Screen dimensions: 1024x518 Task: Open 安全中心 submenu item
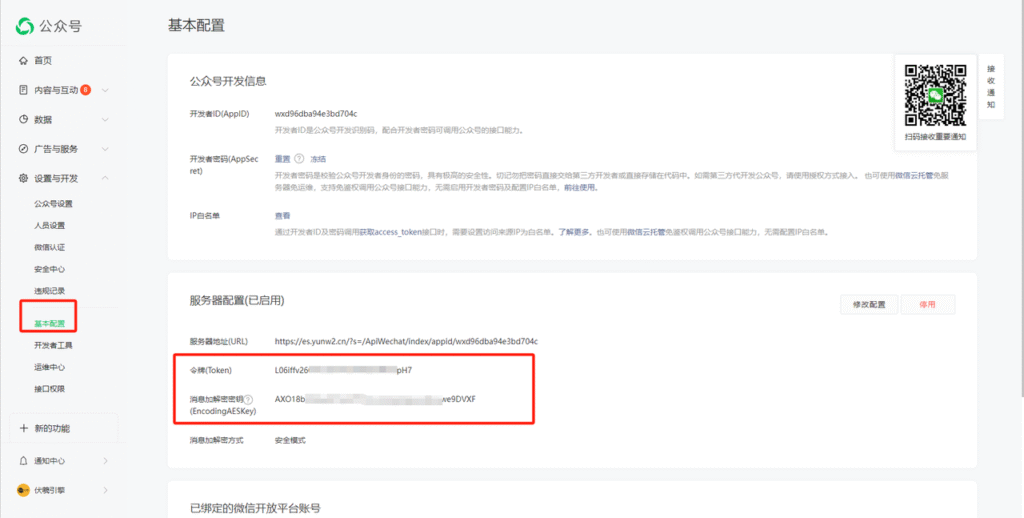click(50, 269)
